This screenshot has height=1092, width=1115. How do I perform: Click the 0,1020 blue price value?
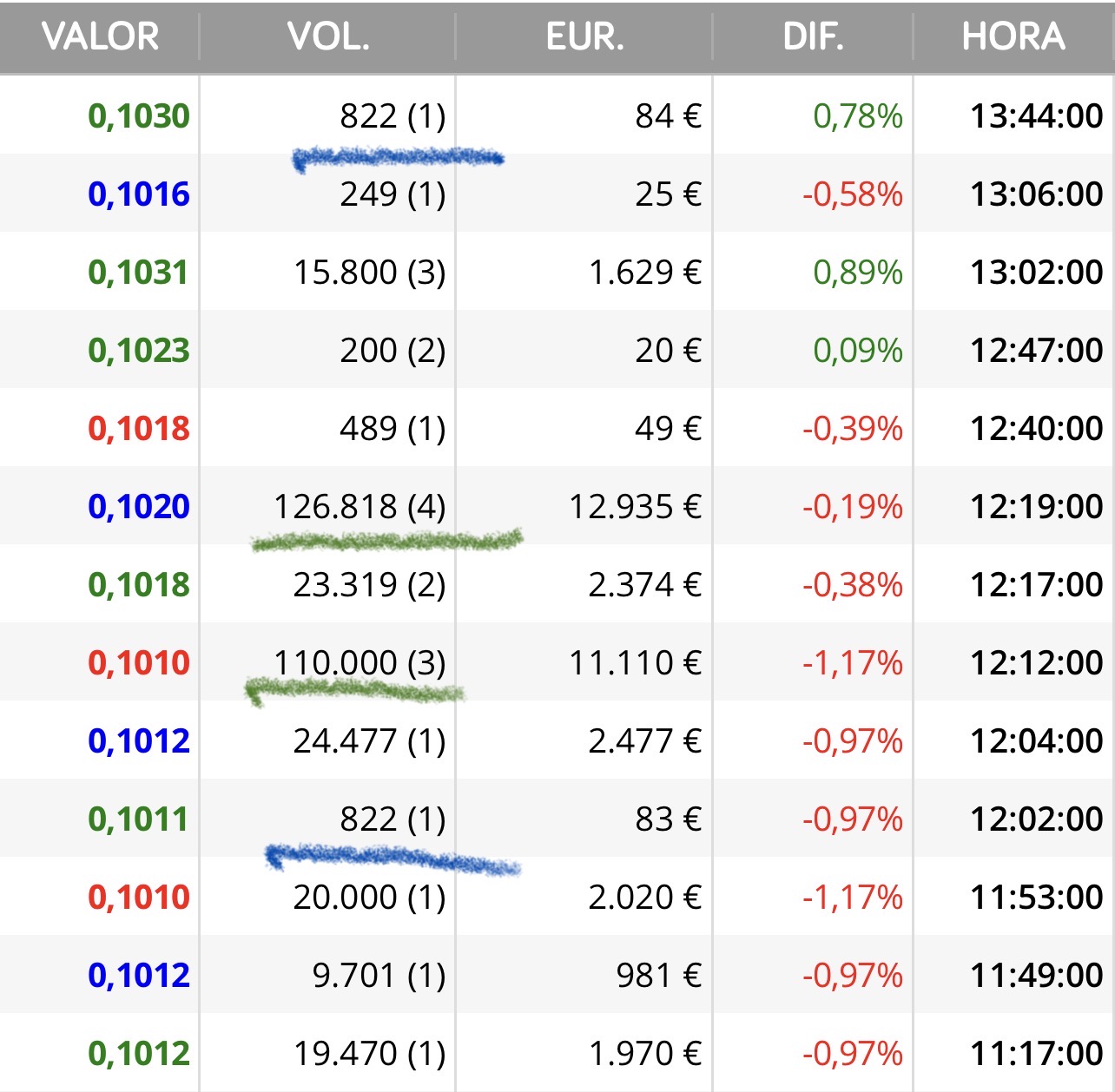[x=139, y=507]
